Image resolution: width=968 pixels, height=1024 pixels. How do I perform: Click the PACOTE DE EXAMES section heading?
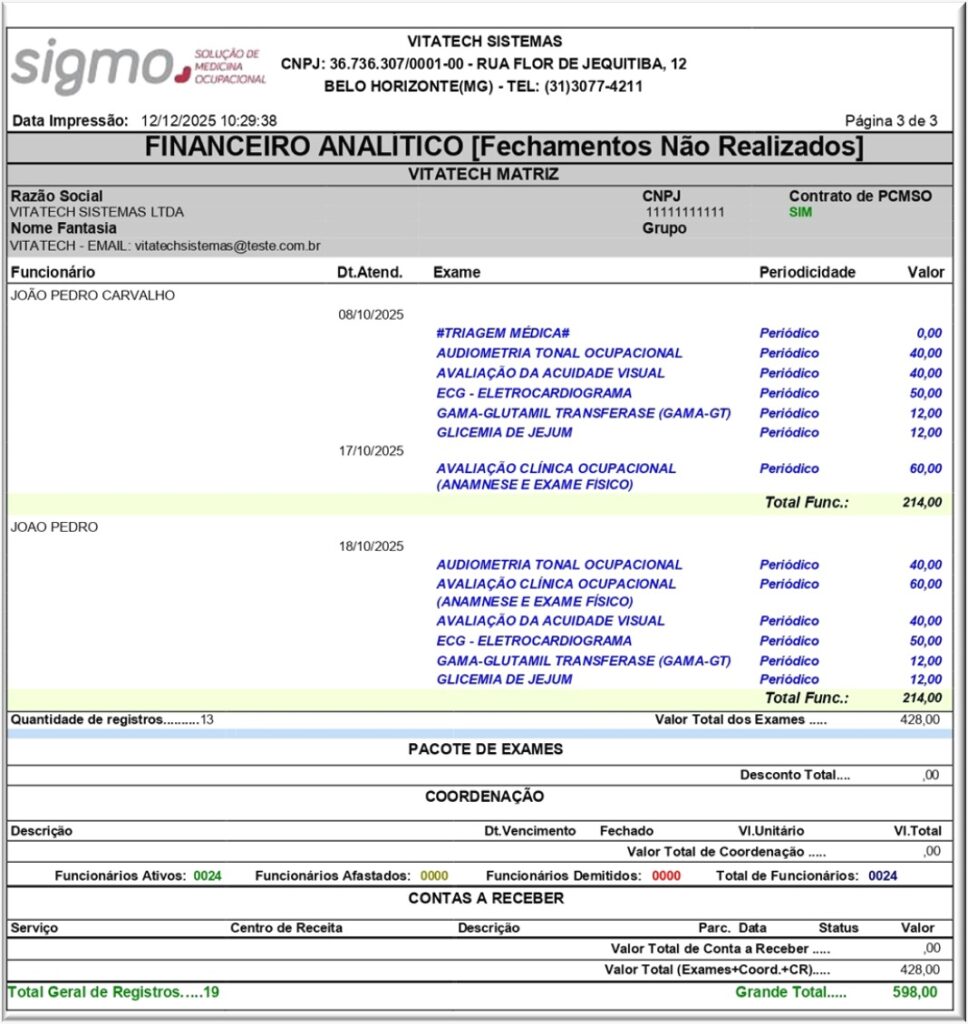(x=485, y=749)
